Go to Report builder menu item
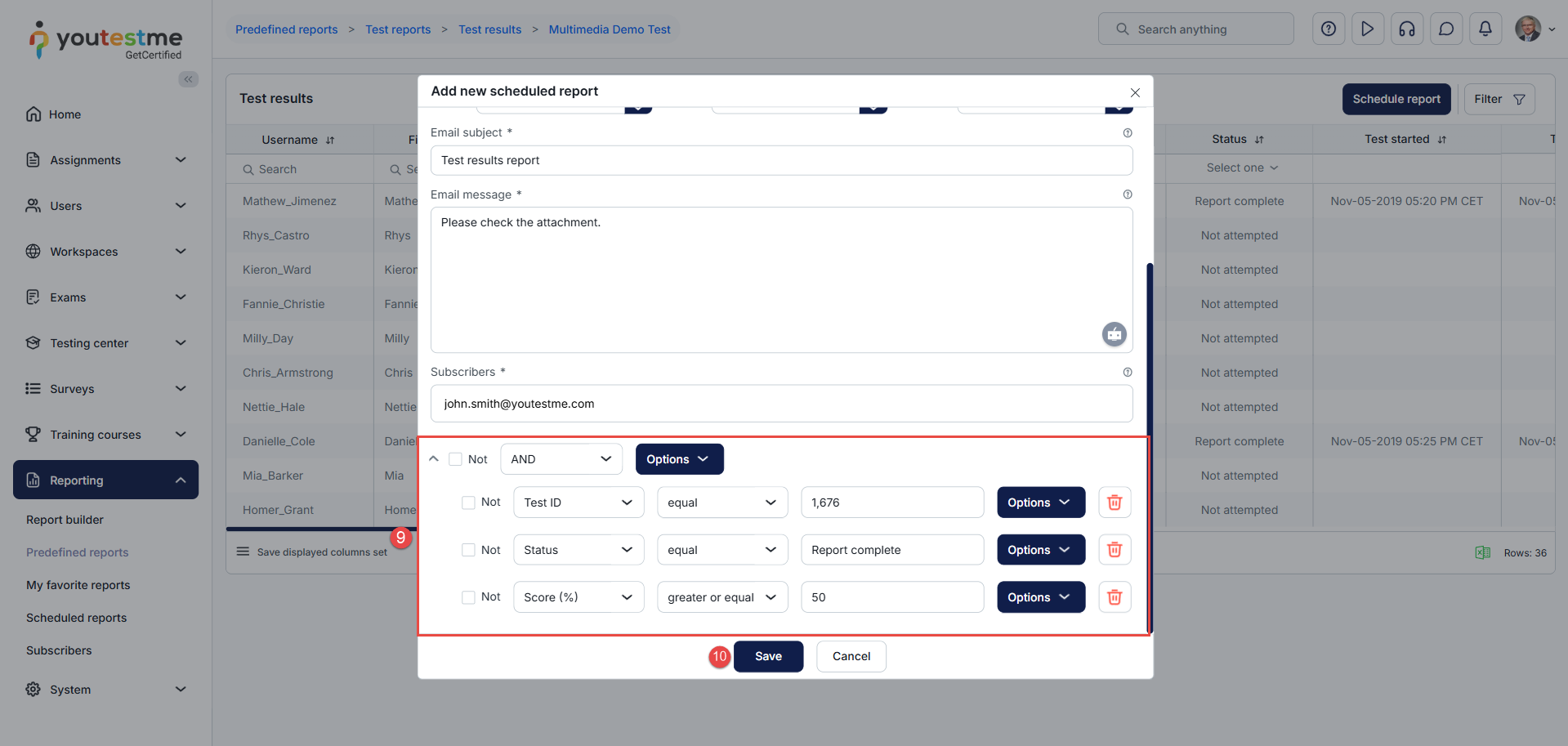Screen dimensions: 1568x746 tap(65, 520)
